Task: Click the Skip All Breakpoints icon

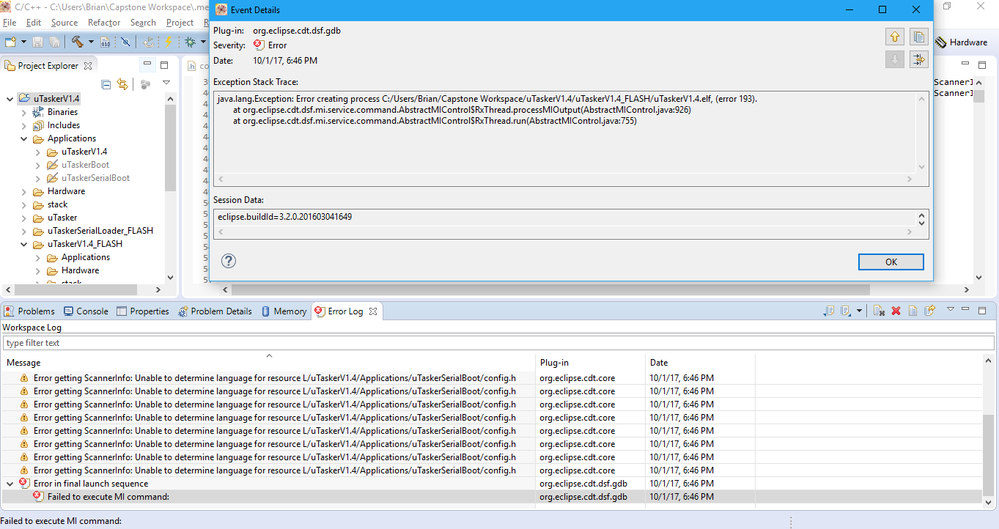Action: click(126, 42)
